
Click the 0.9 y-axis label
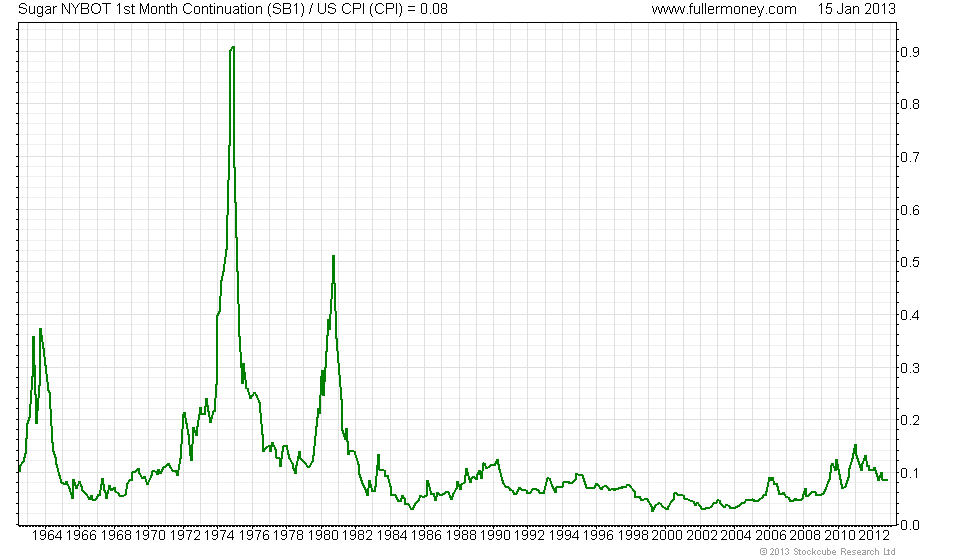click(x=910, y=52)
